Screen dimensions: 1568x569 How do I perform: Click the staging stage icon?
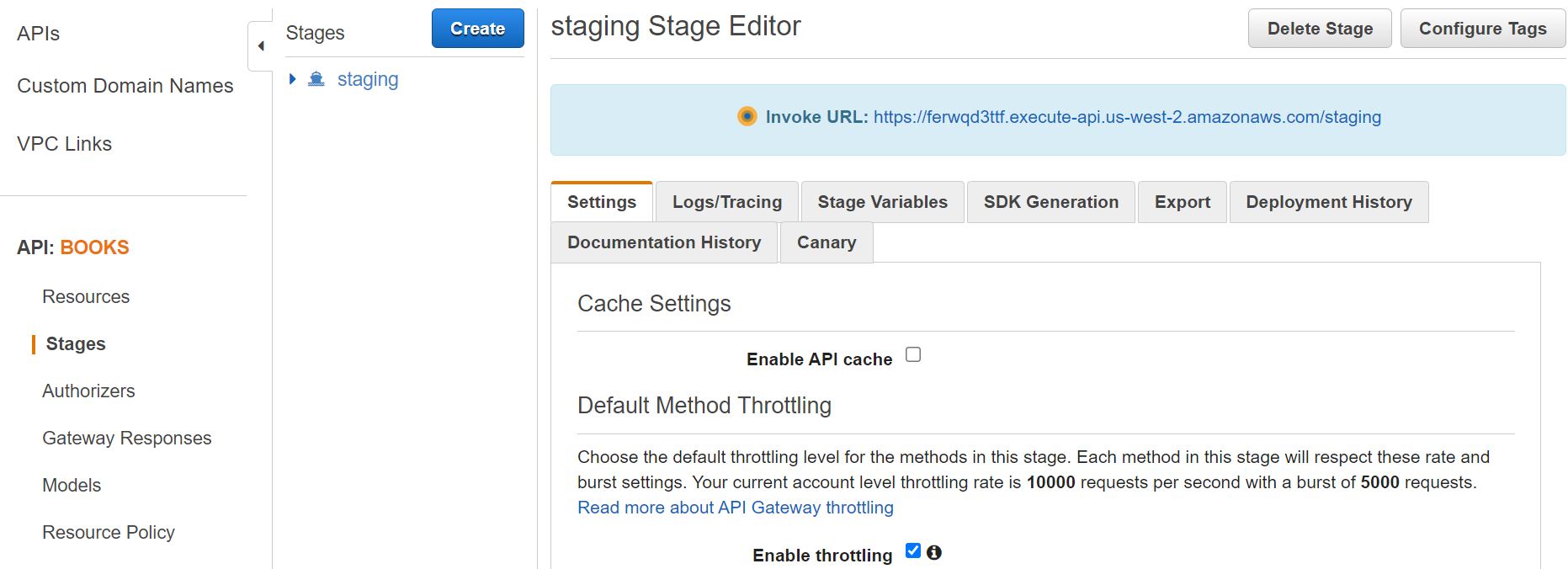pyautogui.click(x=316, y=79)
